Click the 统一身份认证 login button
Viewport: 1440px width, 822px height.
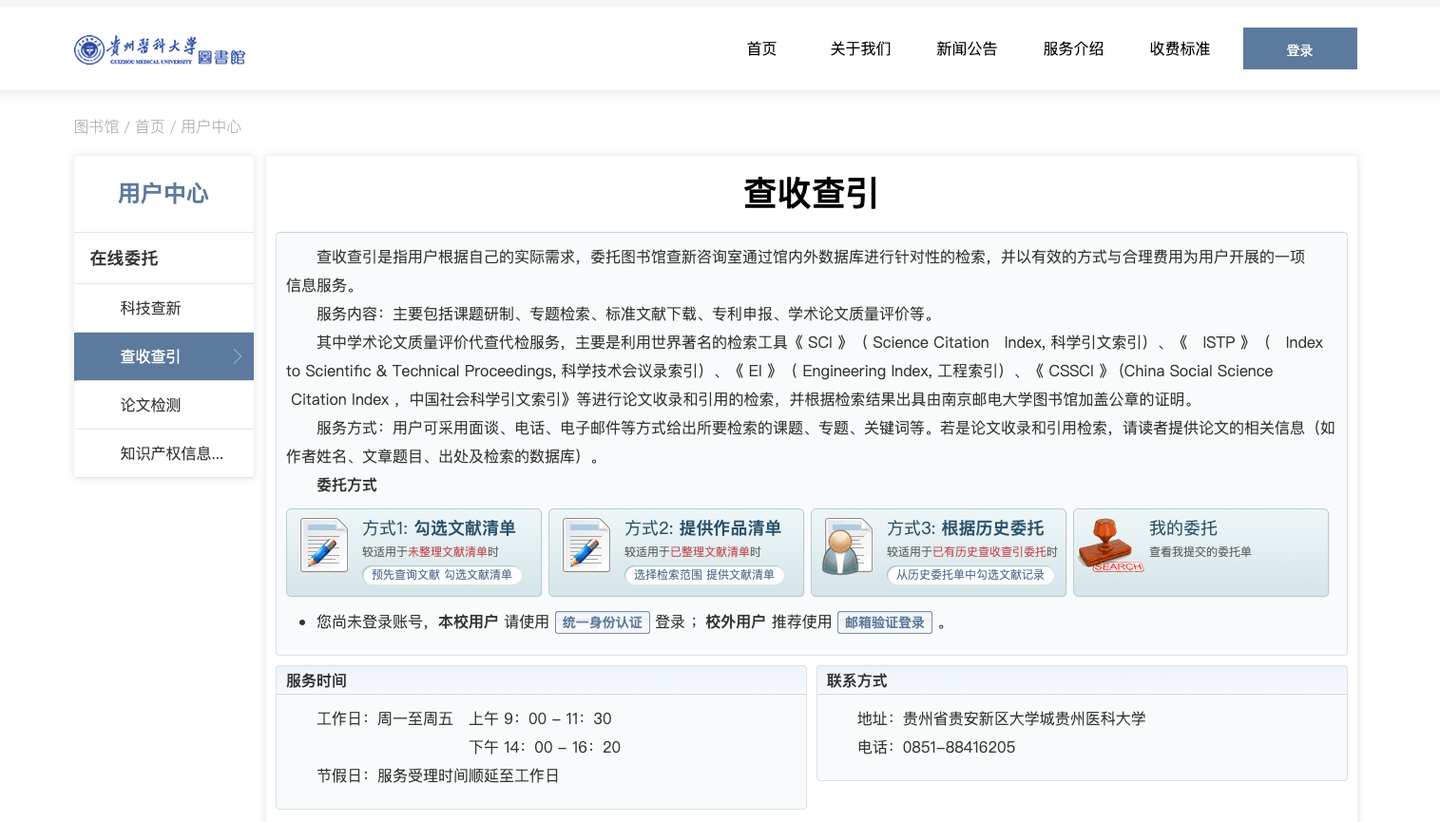tap(602, 621)
